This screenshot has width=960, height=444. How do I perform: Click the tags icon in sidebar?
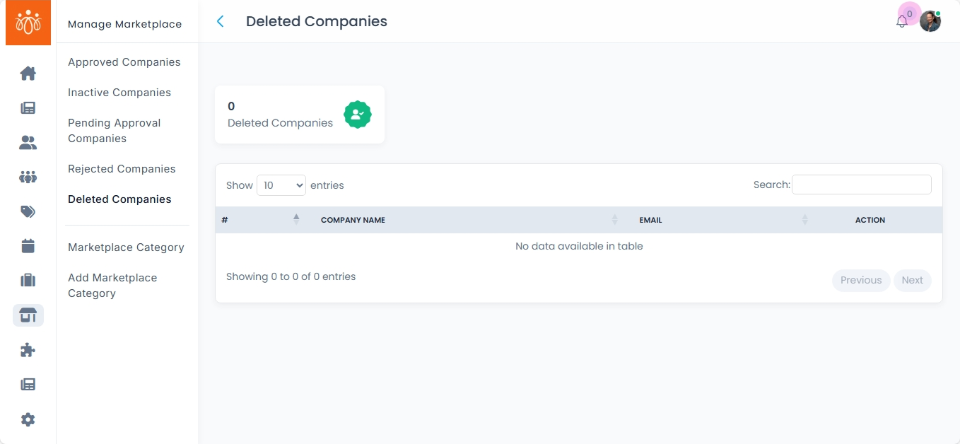28,211
